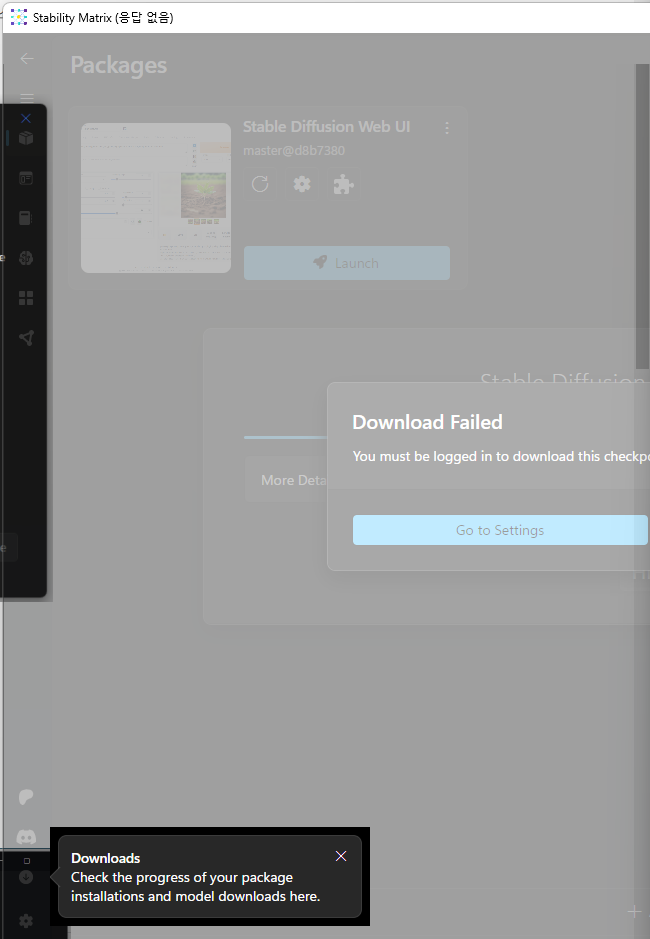This screenshot has height=939, width=650.
Task: Click the small square badge above Downloads
Action: pos(26,861)
